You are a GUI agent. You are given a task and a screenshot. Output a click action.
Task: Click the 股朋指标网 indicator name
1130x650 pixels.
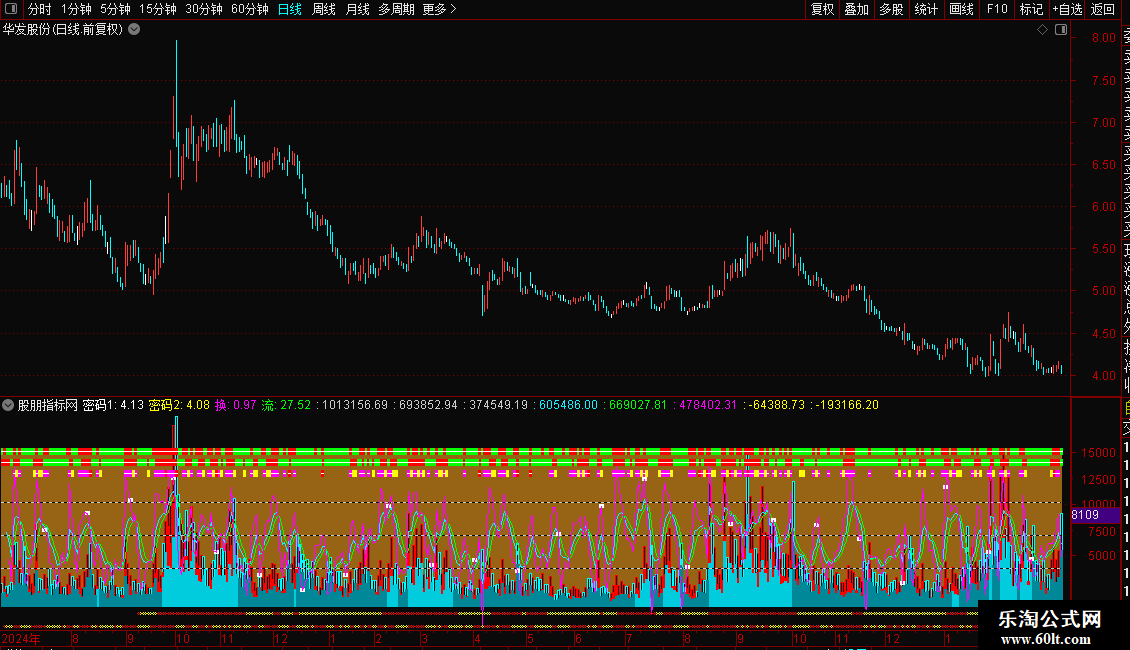click(48, 405)
